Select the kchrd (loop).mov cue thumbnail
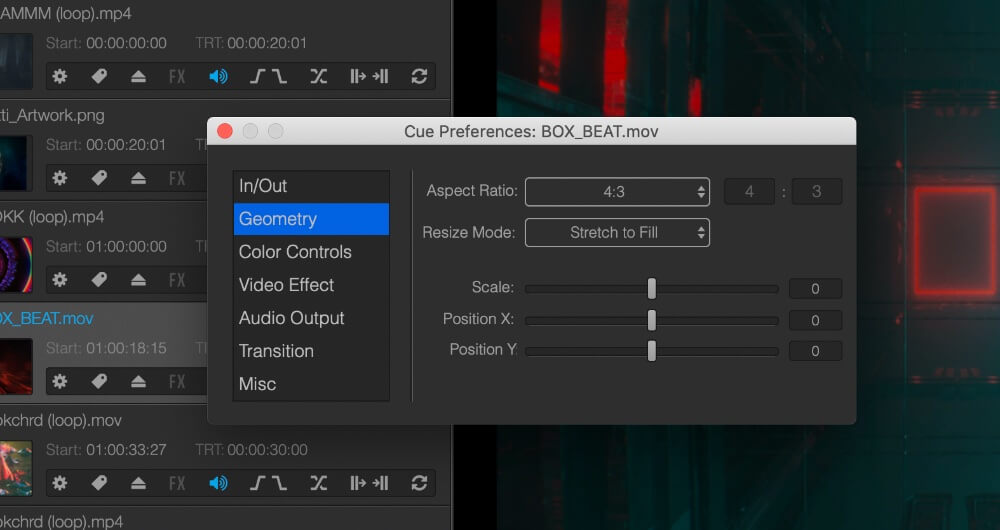Screen dimensions: 1000x530 (16, 468)
